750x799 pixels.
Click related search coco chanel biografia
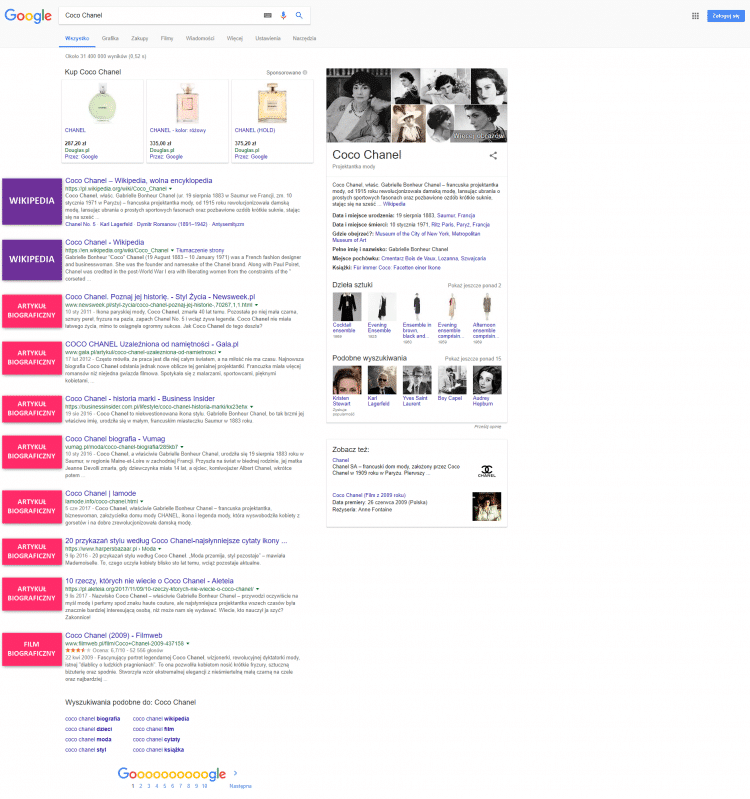click(92, 719)
